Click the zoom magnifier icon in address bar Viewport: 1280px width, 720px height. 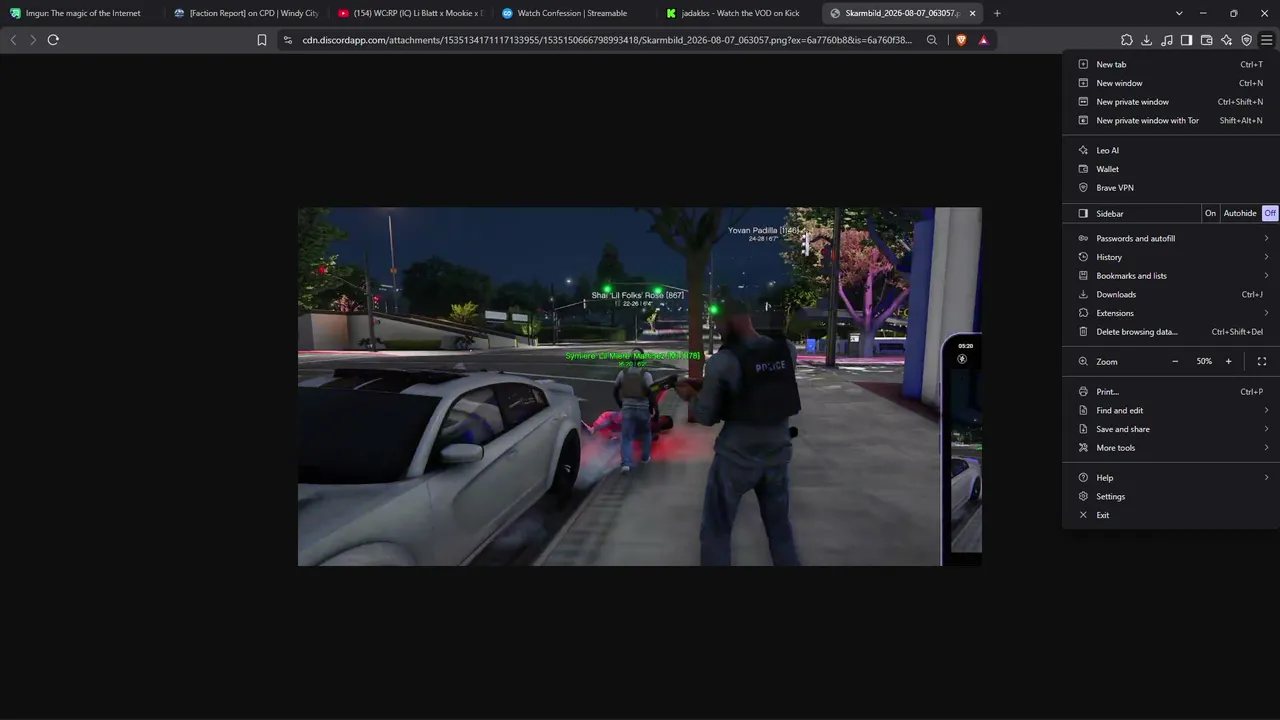tap(932, 40)
